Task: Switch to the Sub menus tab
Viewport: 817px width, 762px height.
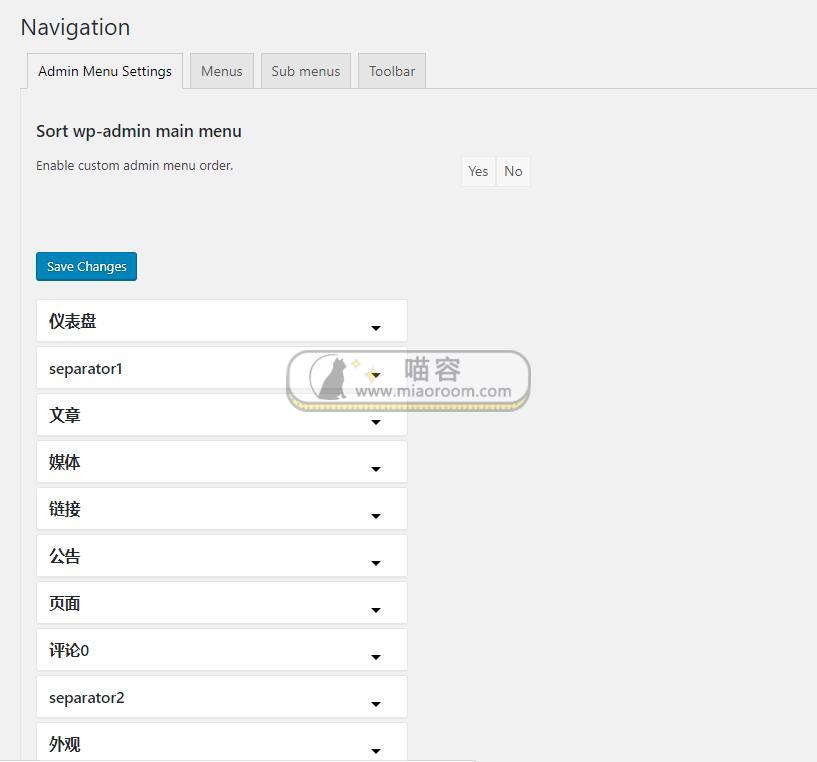Action: point(305,71)
